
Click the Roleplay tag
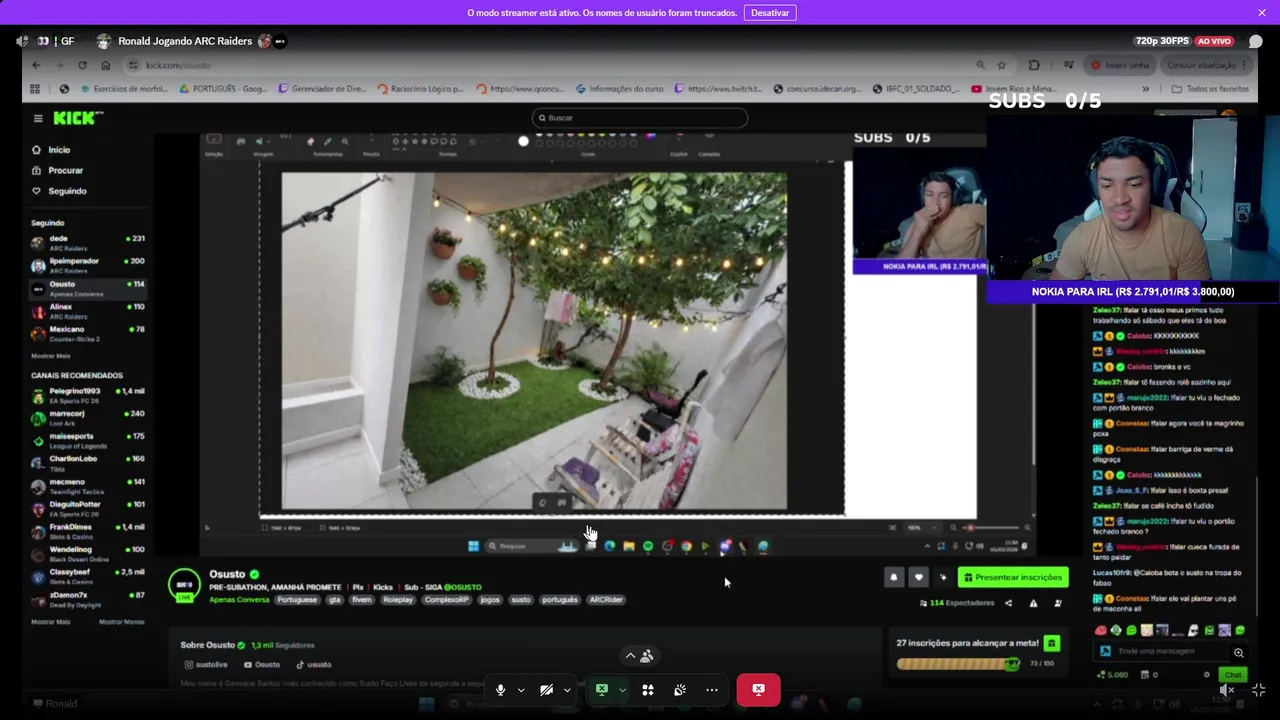398,600
